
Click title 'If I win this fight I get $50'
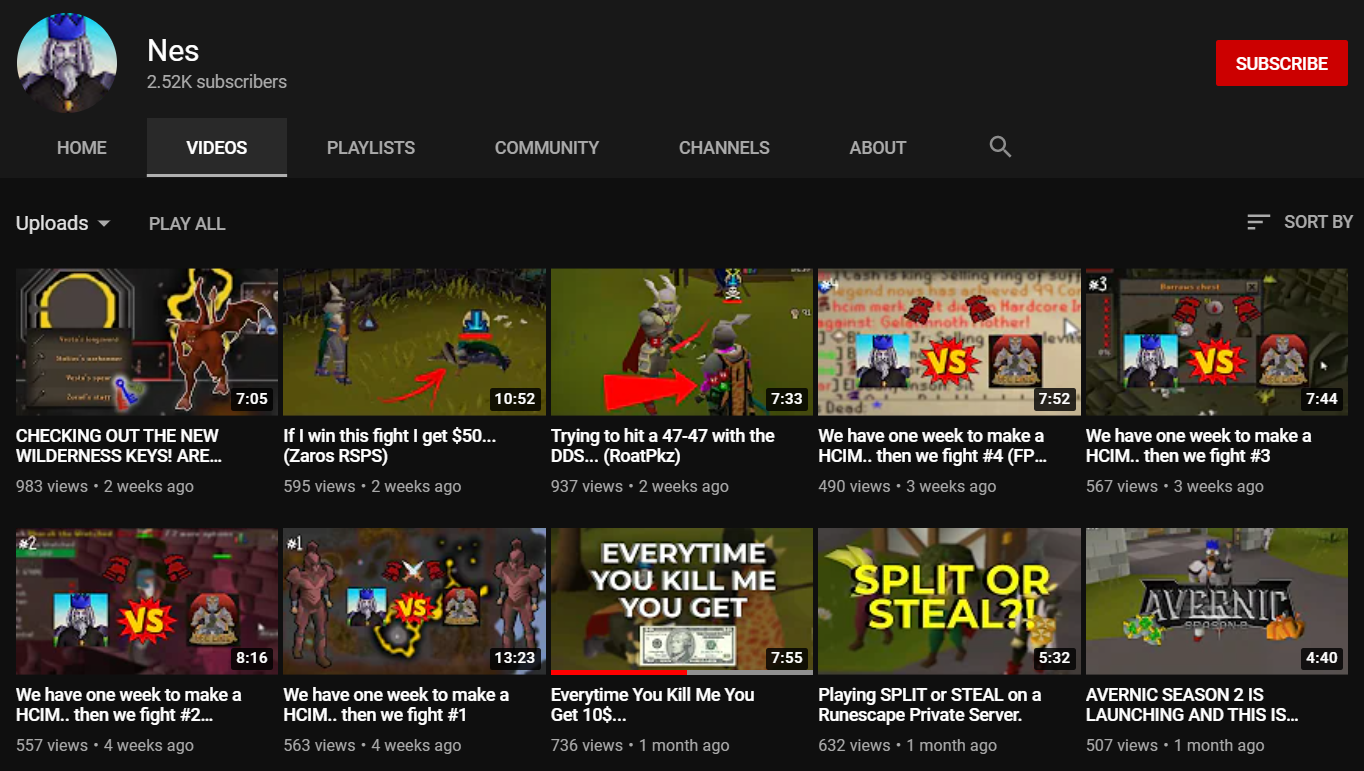390,446
